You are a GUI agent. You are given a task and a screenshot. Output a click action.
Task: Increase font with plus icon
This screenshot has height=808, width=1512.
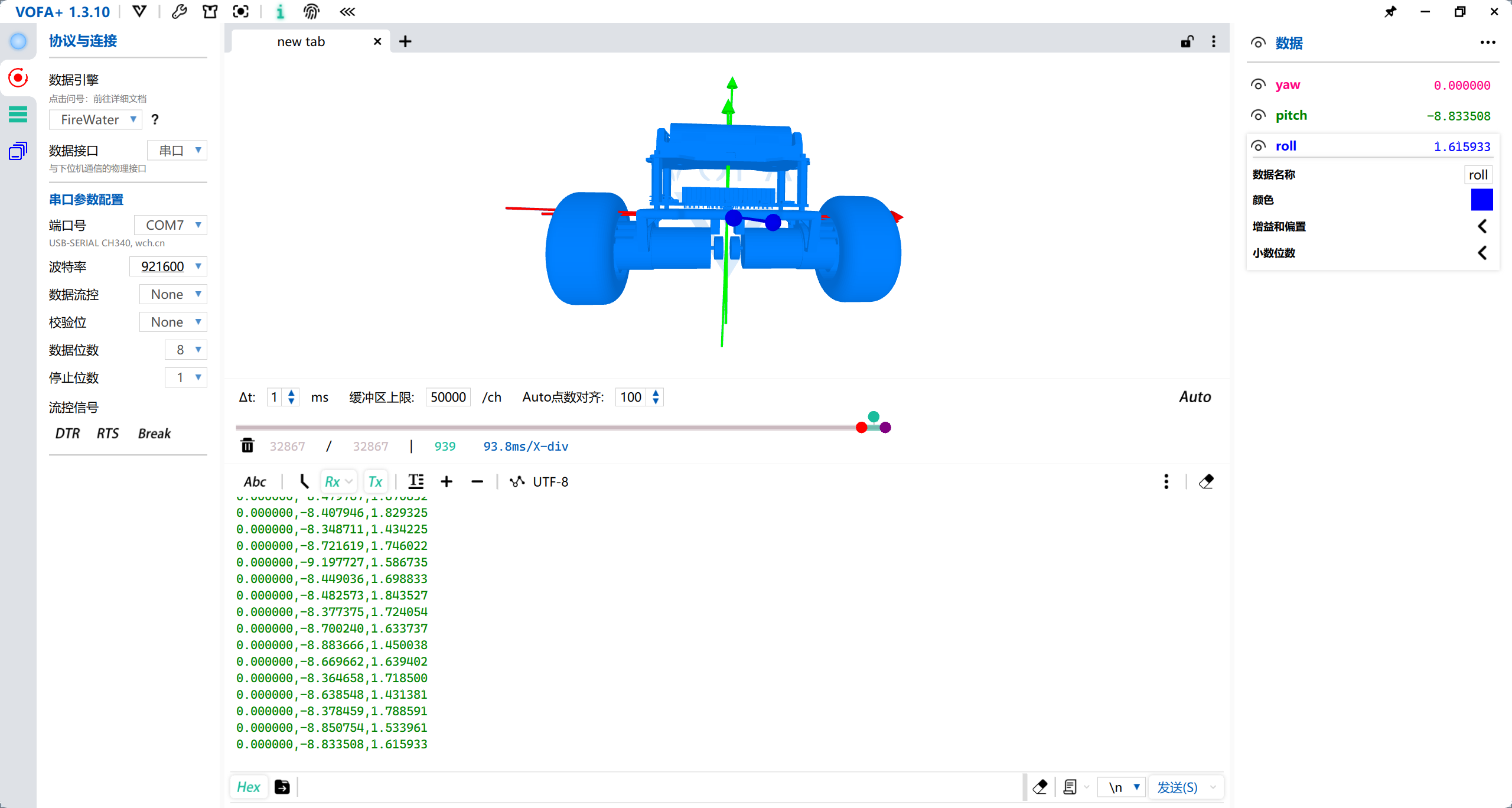(447, 482)
